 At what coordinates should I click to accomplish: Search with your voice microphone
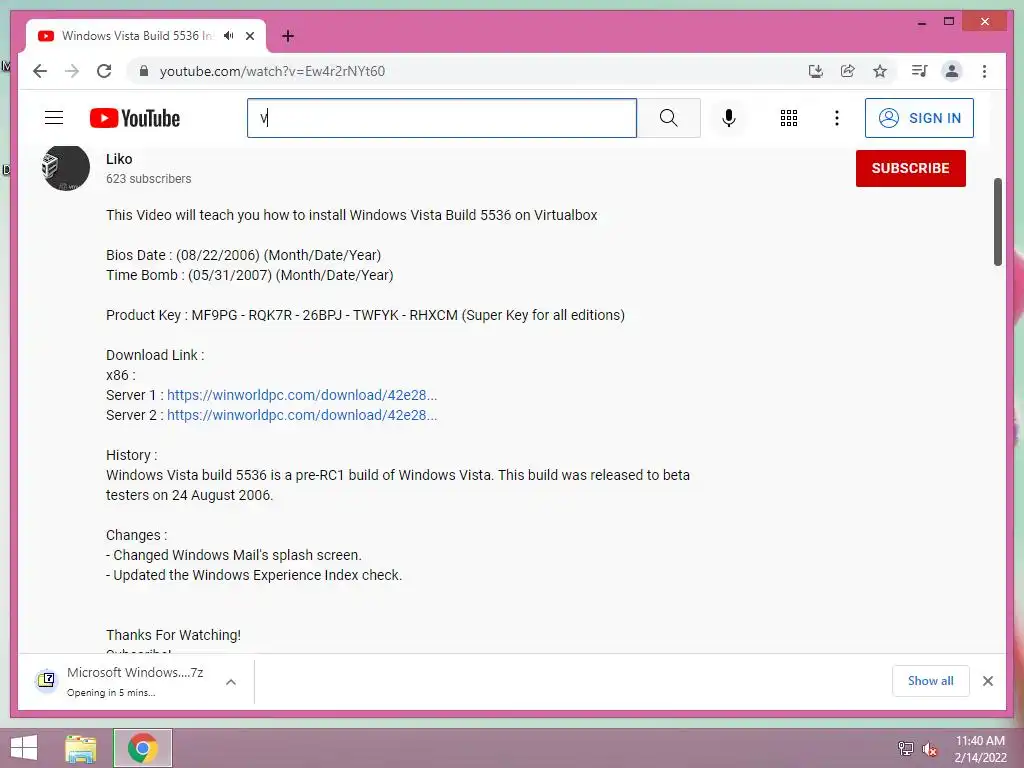[729, 118]
